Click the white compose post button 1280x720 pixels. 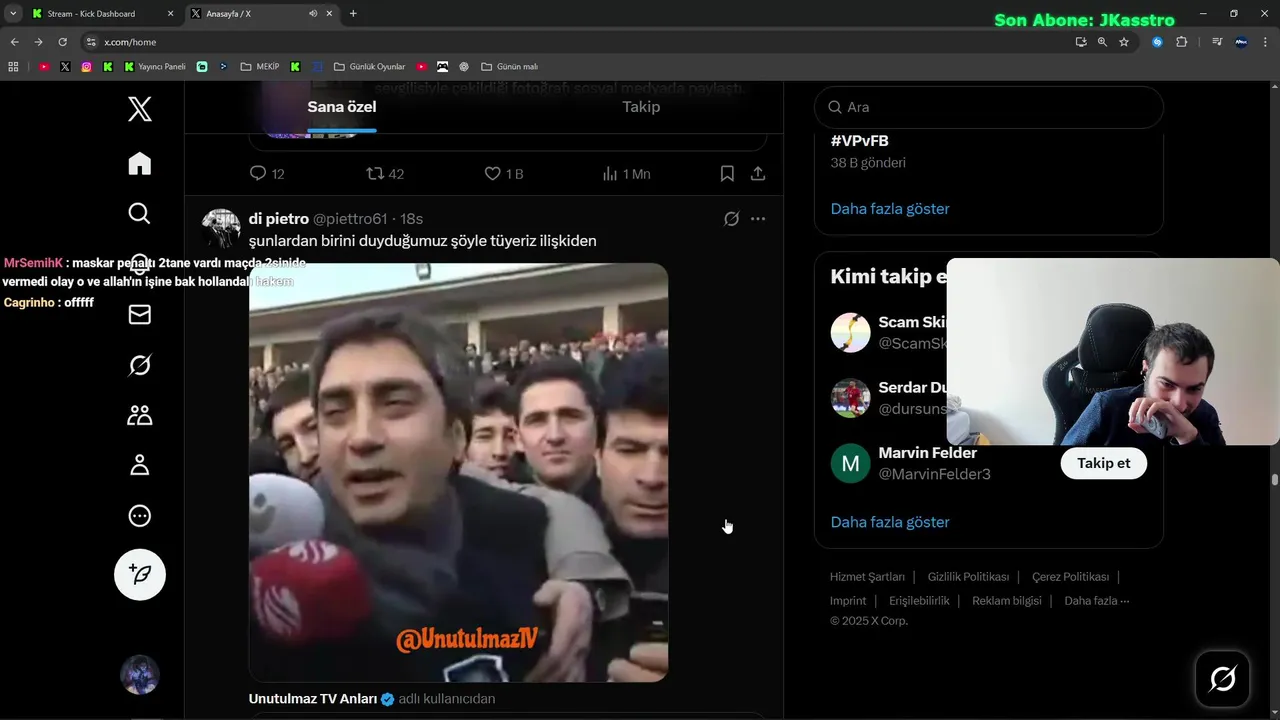click(x=140, y=574)
